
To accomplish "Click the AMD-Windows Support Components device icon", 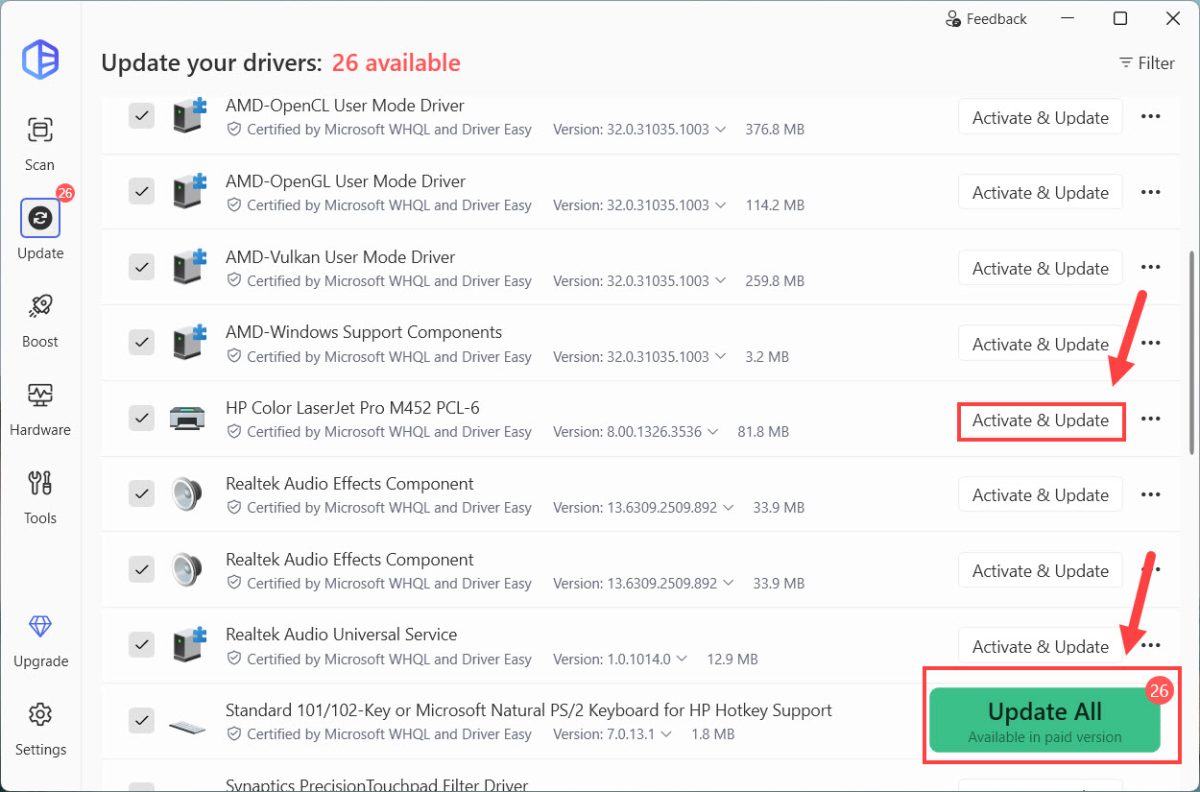I will point(188,343).
